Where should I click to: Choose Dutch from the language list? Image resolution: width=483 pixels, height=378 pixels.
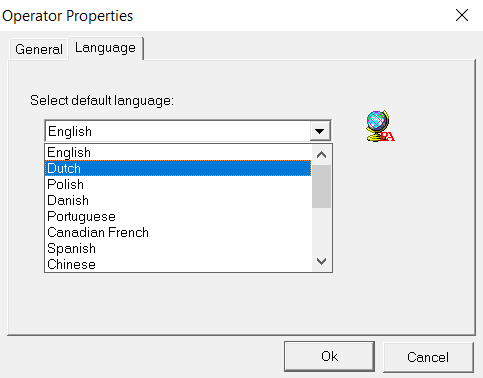click(x=178, y=168)
